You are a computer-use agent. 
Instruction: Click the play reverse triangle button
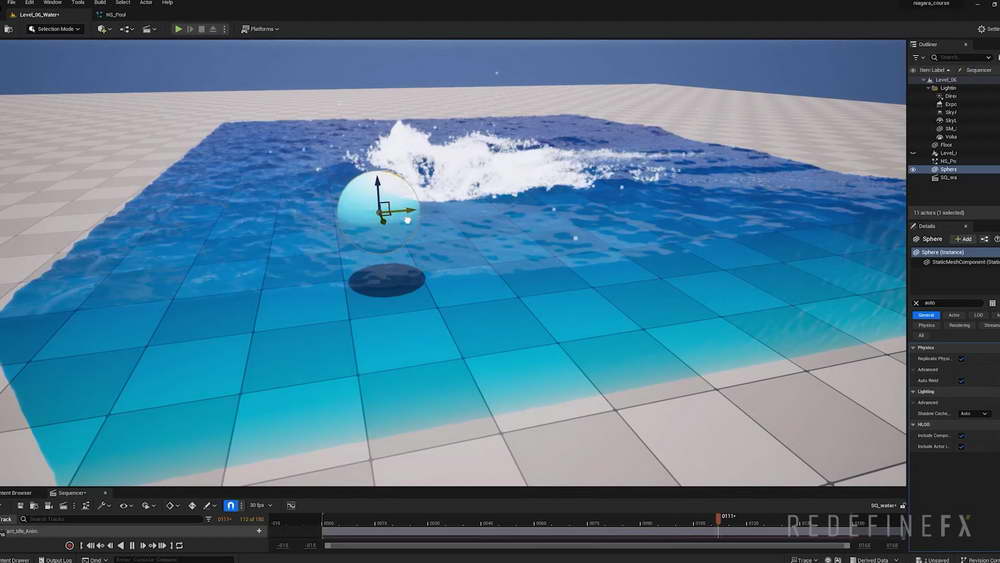tap(121, 546)
